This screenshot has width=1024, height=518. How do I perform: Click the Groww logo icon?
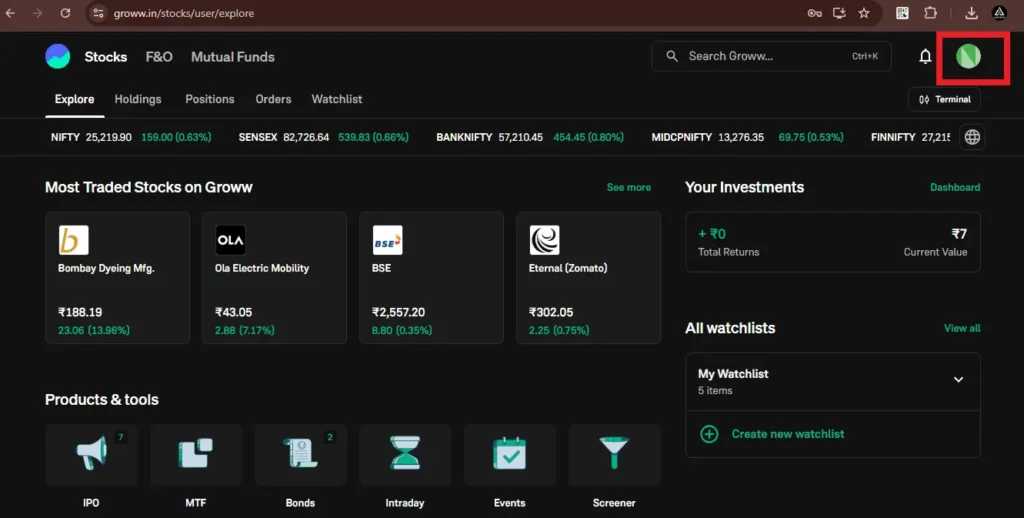coord(57,56)
